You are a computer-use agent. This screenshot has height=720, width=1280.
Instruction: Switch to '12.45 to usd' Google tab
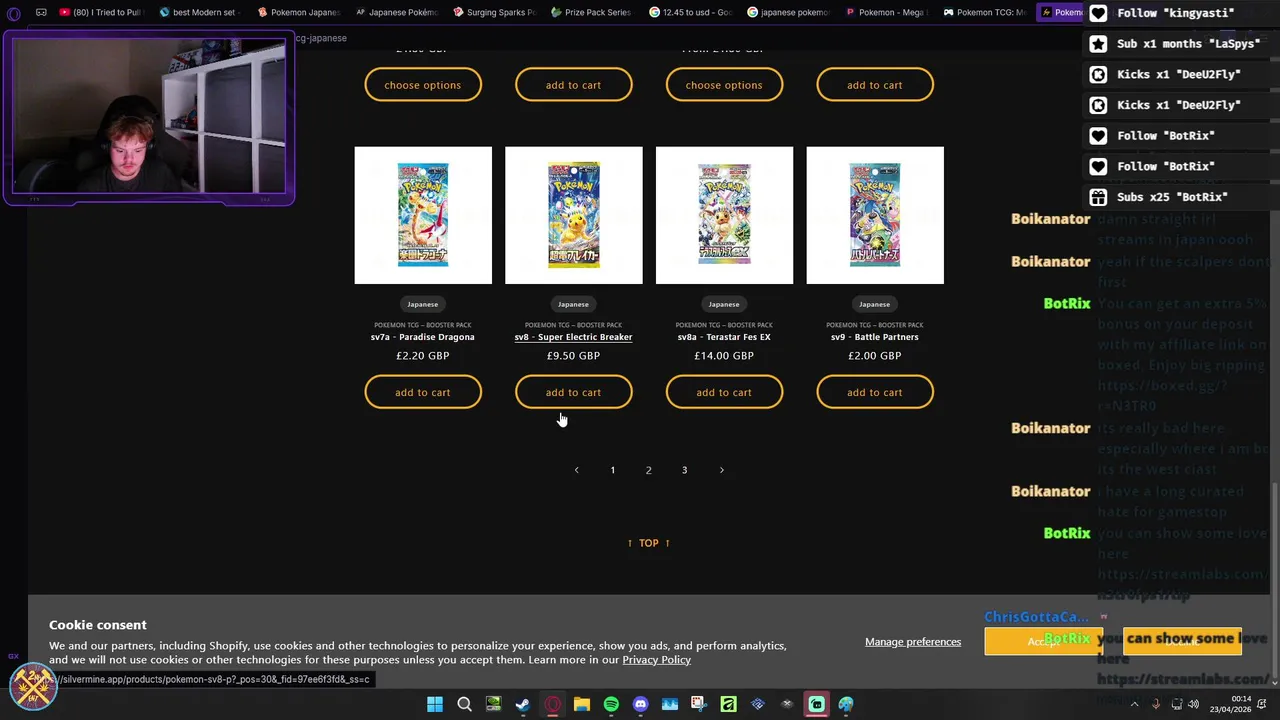coord(689,13)
